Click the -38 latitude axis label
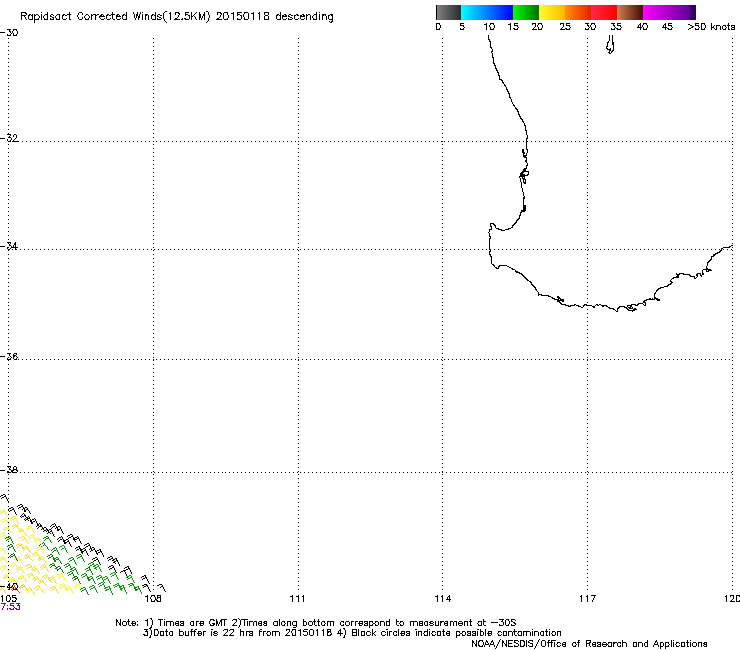Viewport: 740px width, 650px height. point(9,470)
